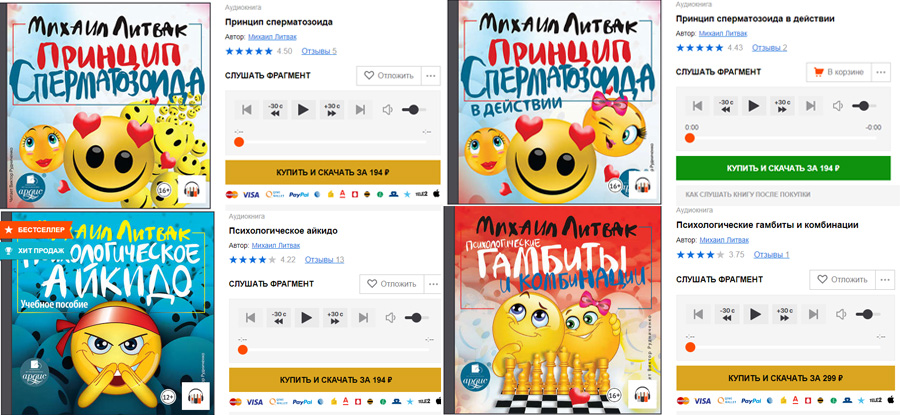Toggle Отложить for Психологическое айкидо
Screen dimensions: 900x415
392,284
